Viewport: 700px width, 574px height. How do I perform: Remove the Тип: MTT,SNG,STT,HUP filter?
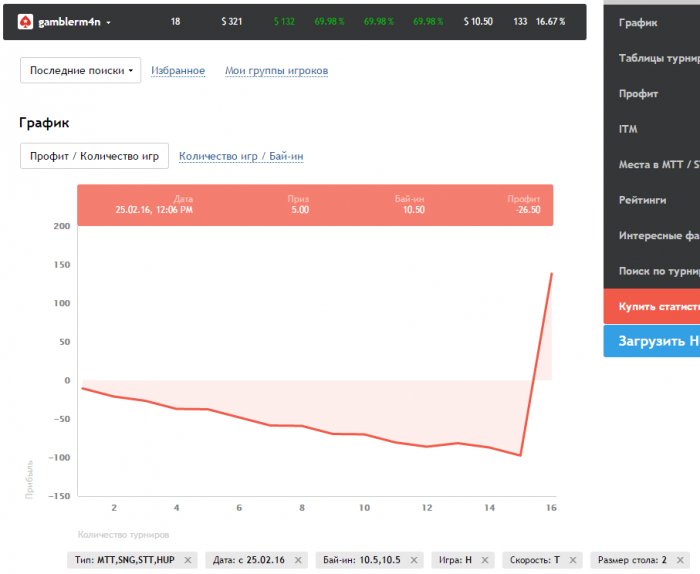pyautogui.click(x=188, y=560)
